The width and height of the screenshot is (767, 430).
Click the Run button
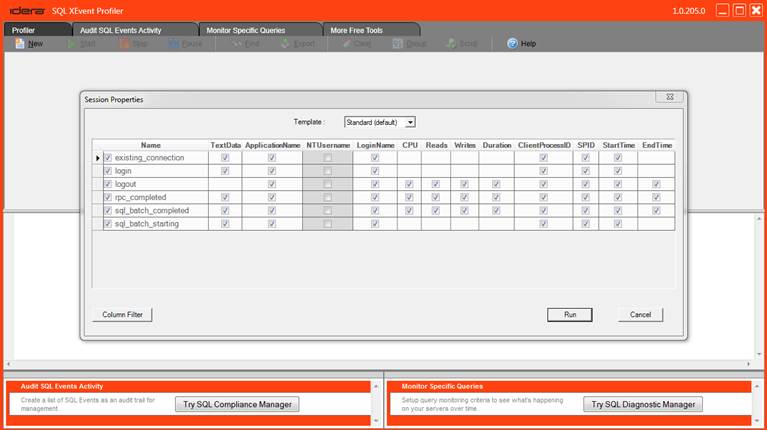tap(570, 315)
